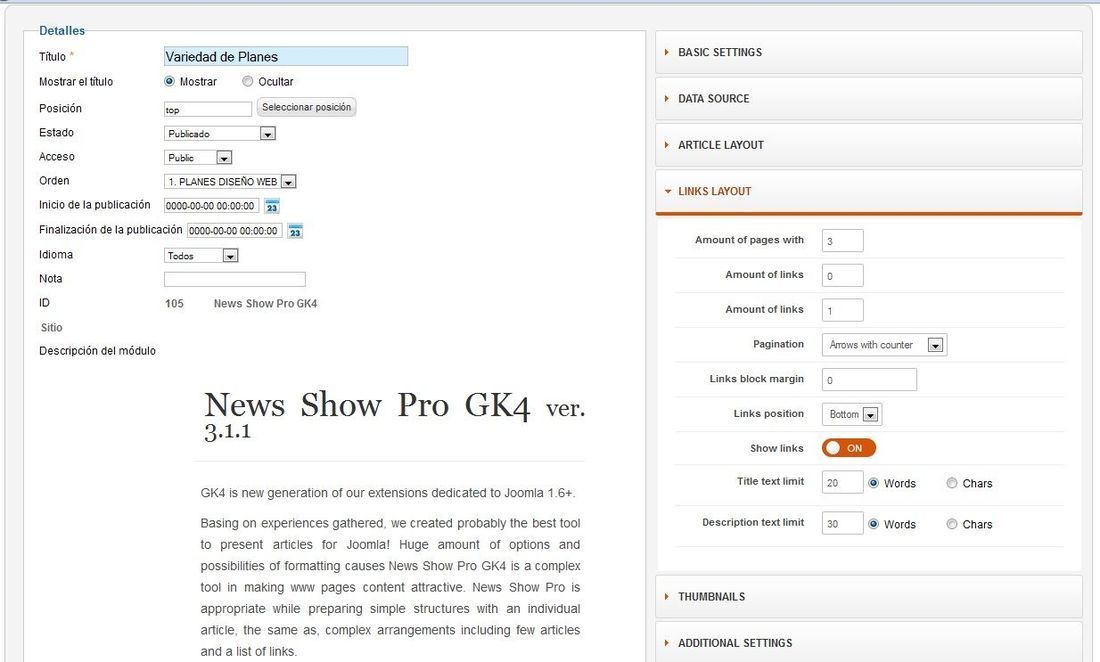Open the Acceso dropdown showing Public
1100x662 pixels.
point(198,158)
